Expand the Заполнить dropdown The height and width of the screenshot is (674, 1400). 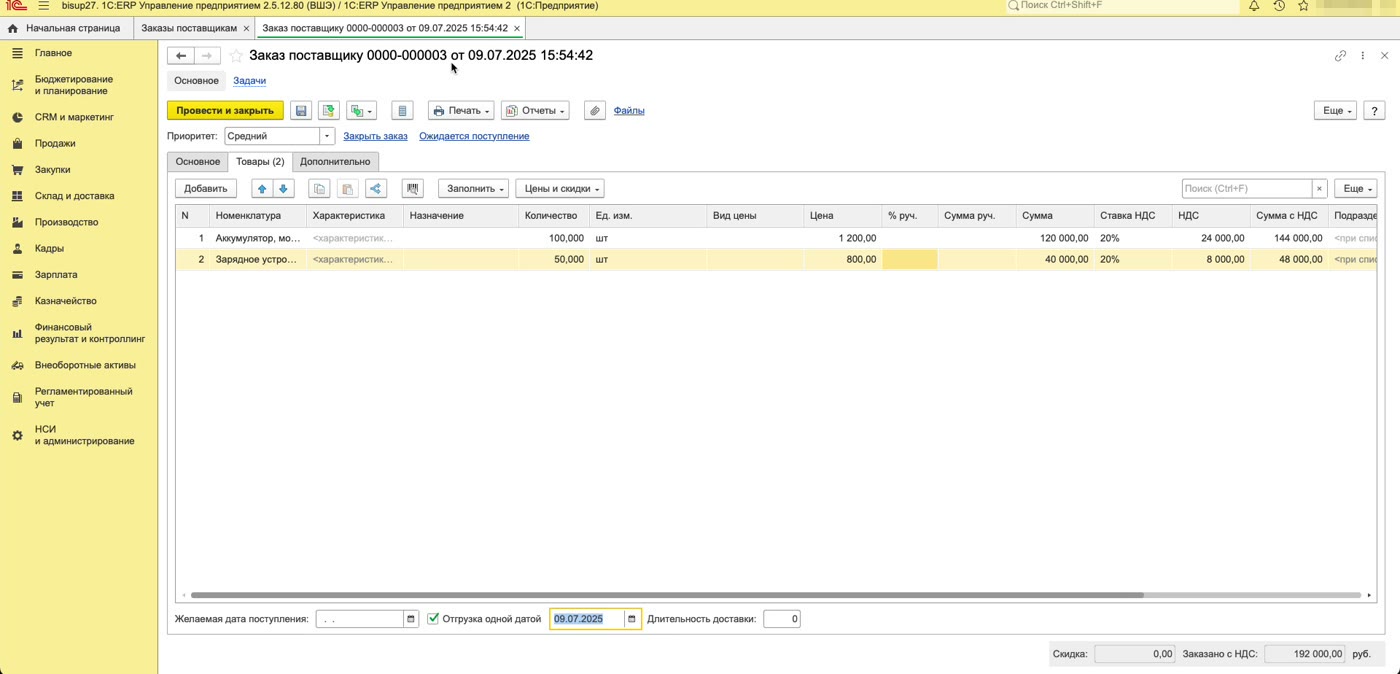pyautogui.click(x=473, y=189)
